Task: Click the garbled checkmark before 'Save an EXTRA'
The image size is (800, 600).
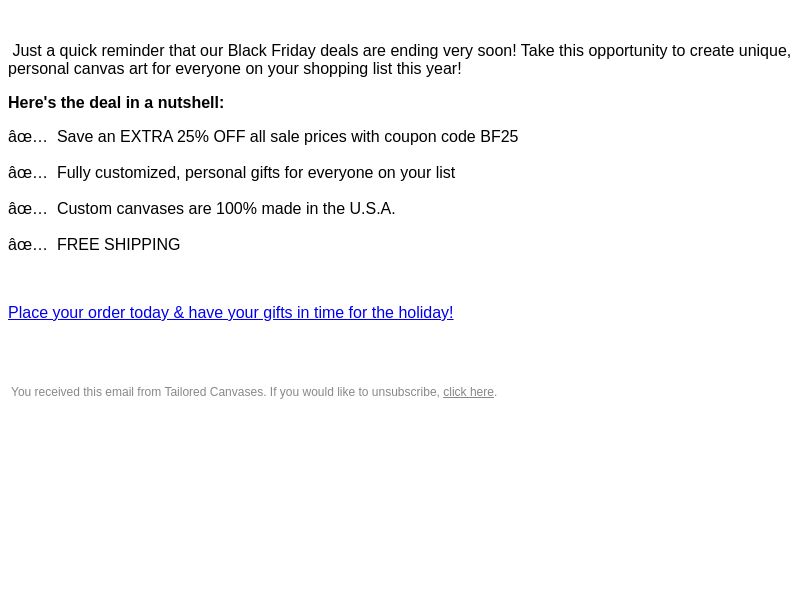Action: pyautogui.click(x=28, y=137)
